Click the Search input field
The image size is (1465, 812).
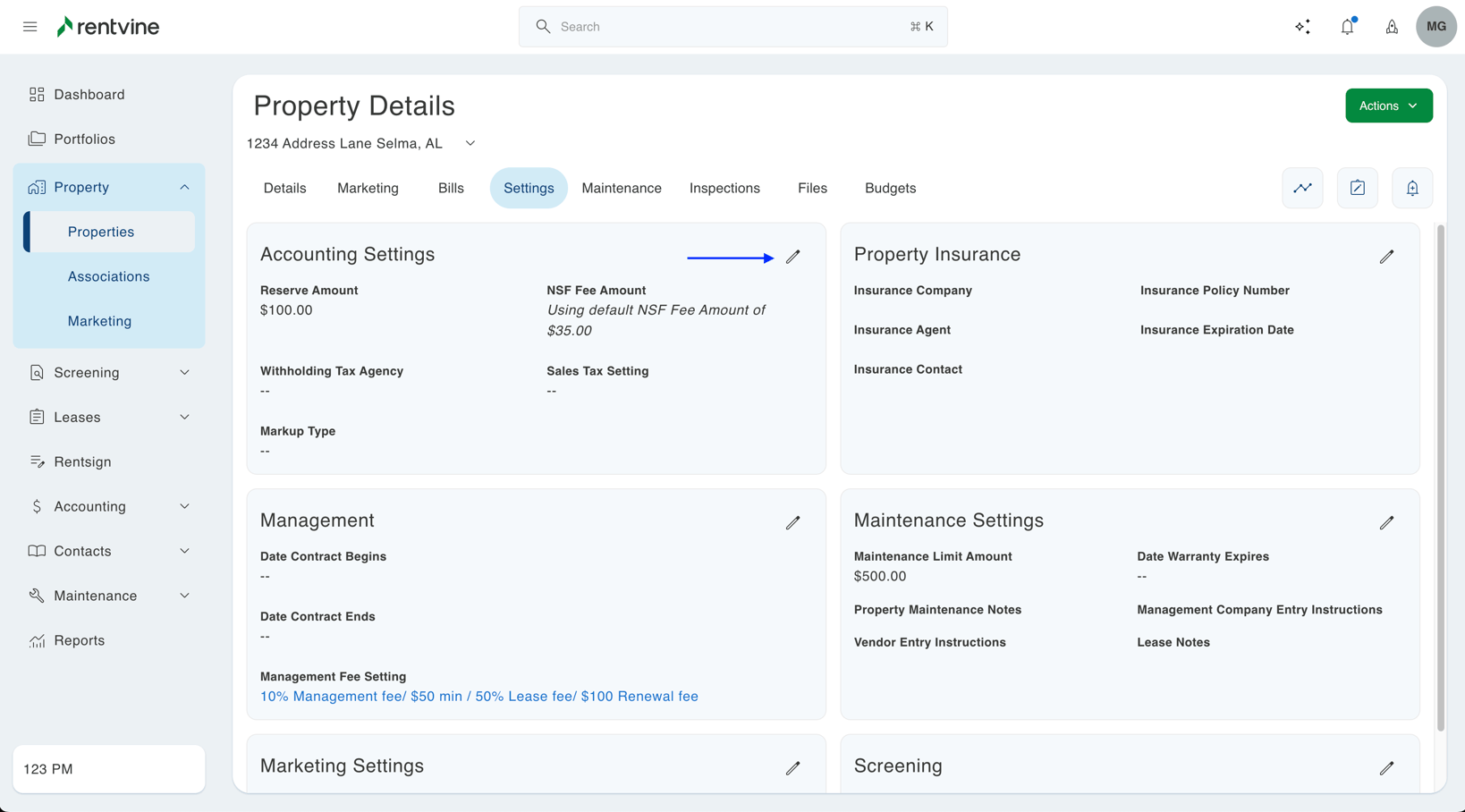pyautogui.click(x=732, y=27)
